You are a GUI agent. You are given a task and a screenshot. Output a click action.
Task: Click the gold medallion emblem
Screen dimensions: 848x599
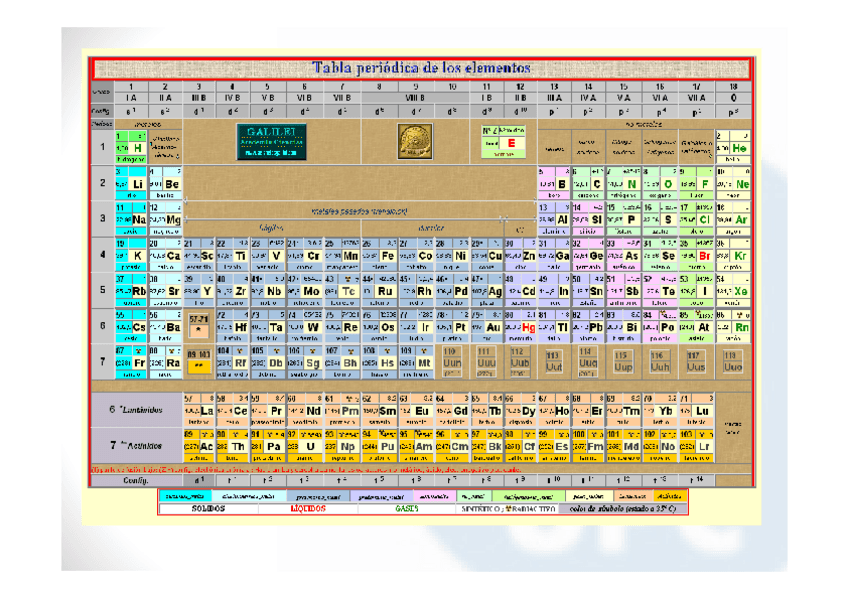413,141
